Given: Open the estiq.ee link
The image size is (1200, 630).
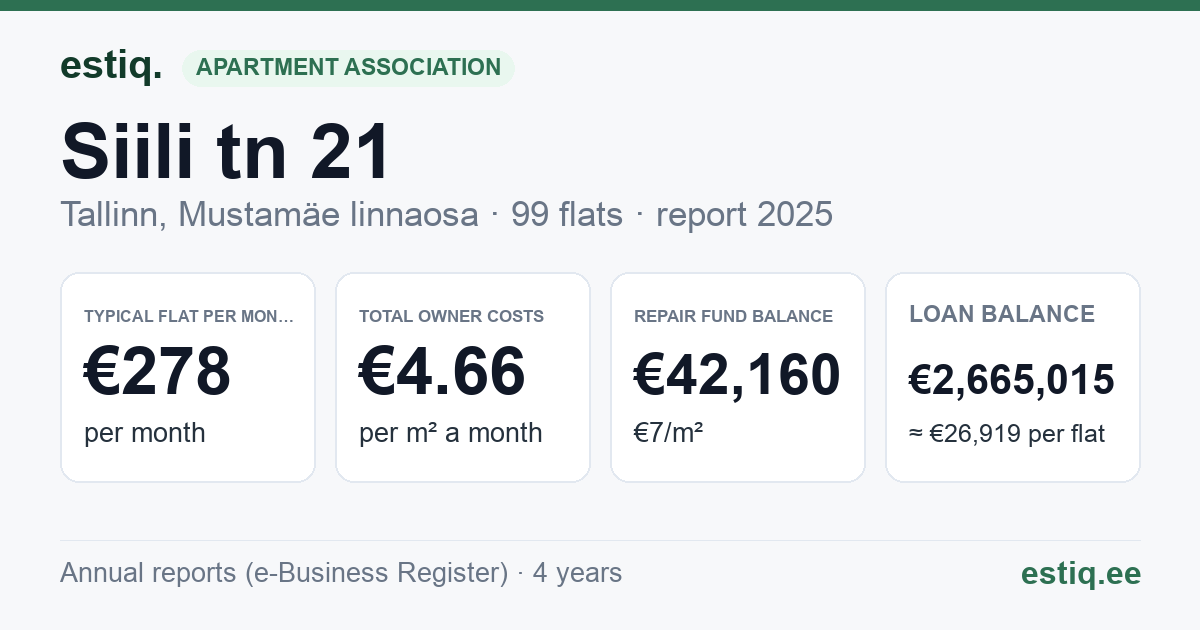Looking at the screenshot, I should click(1080, 573).
